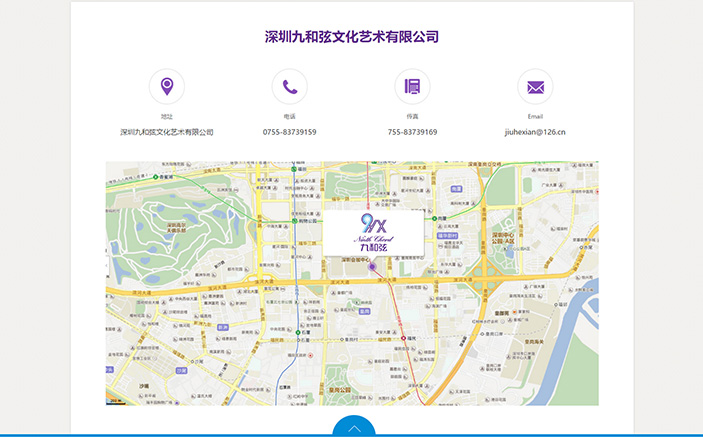Click the company title heading 深圳九和弦文化艺术有限公司
Screen dimensions: 703x437
coord(352,37)
